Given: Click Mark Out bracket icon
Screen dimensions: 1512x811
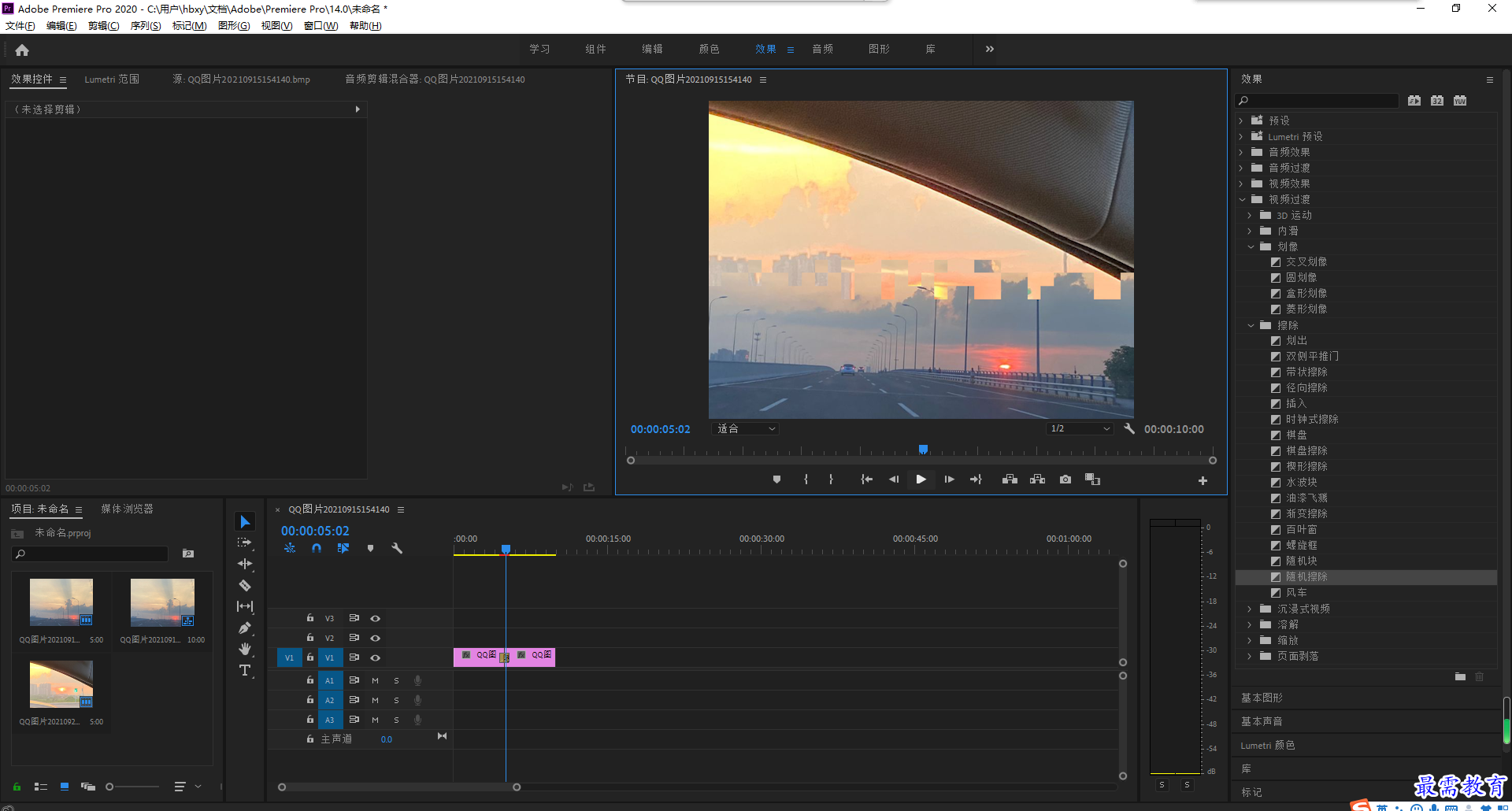Looking at the screenshot, I should (831, 480).
